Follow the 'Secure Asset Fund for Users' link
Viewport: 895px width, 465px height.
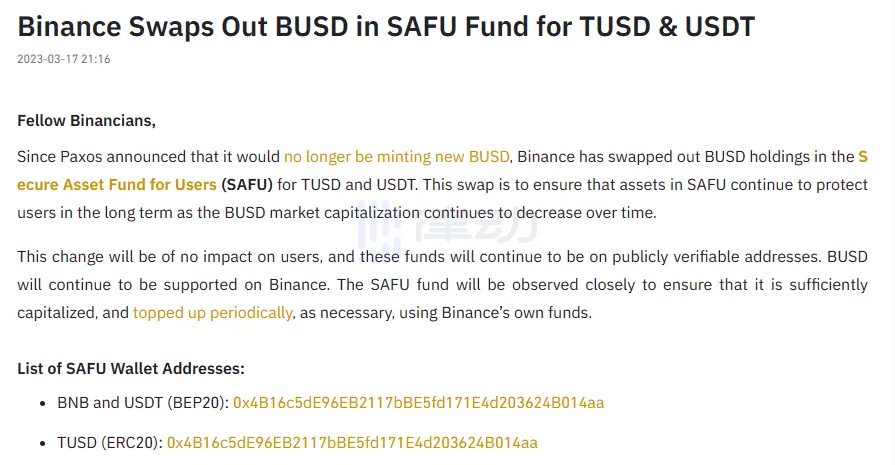(117, 184)
